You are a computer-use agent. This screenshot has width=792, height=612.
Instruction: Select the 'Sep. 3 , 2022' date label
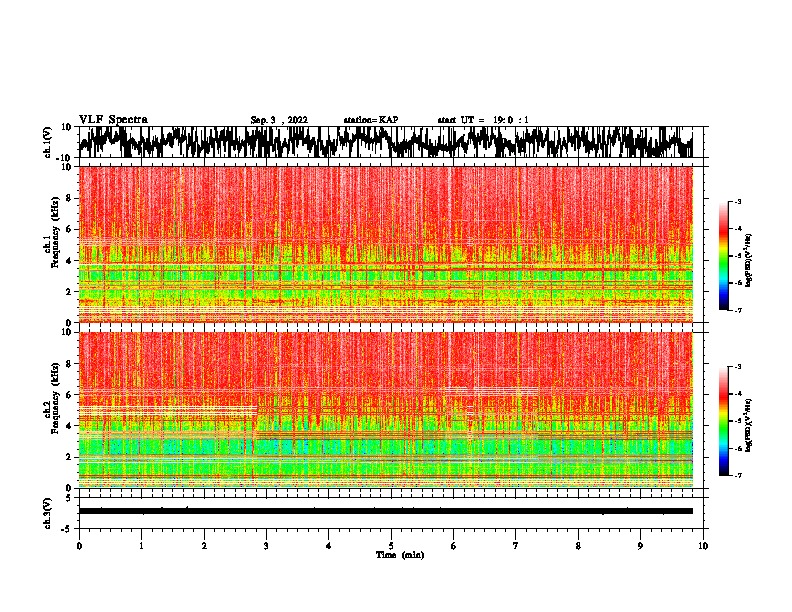click(279, 120)
